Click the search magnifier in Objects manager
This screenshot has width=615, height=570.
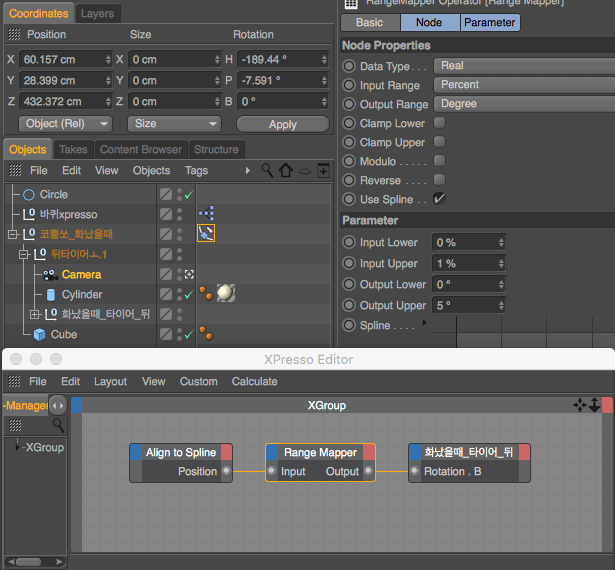point(267,171)
